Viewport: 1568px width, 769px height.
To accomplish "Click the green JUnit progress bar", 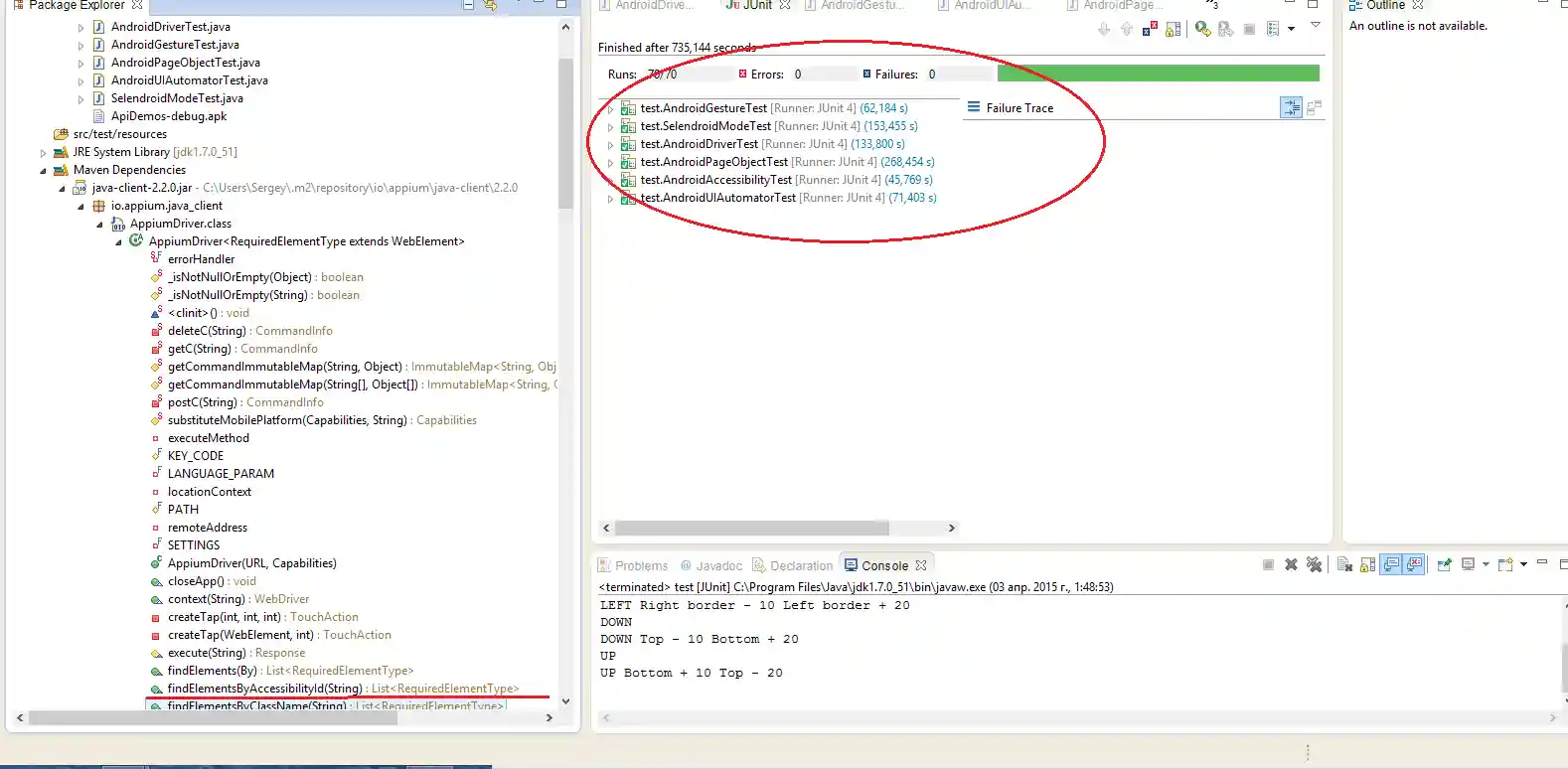I will coord(1158,74).
